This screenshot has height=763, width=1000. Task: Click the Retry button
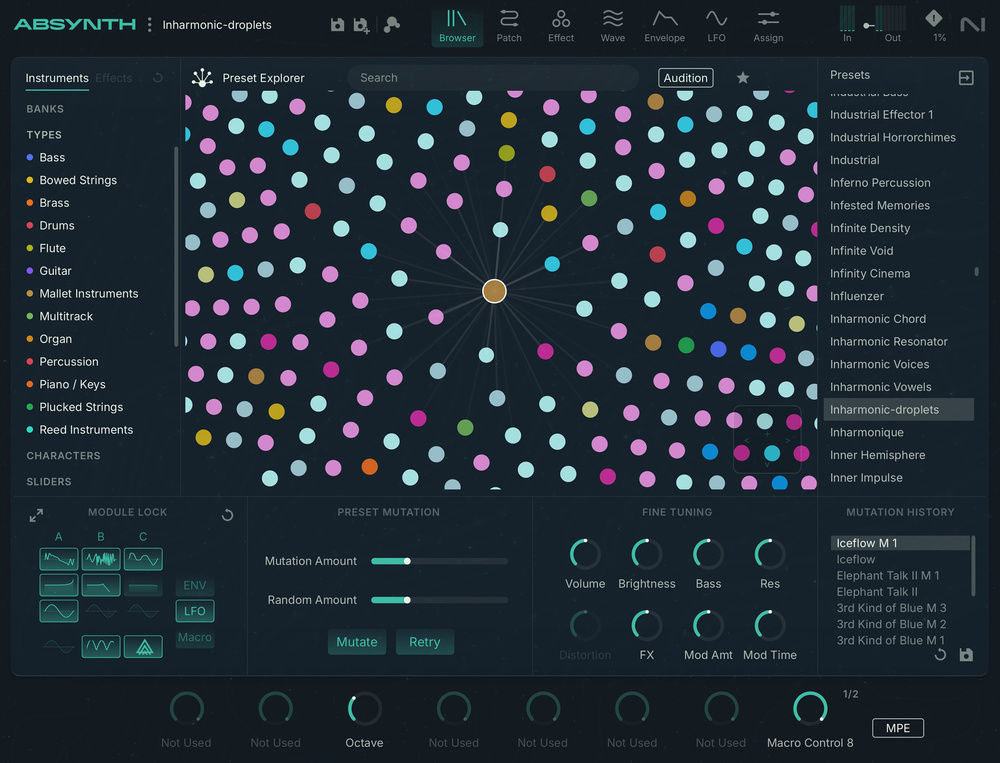(x=424, y=642)
